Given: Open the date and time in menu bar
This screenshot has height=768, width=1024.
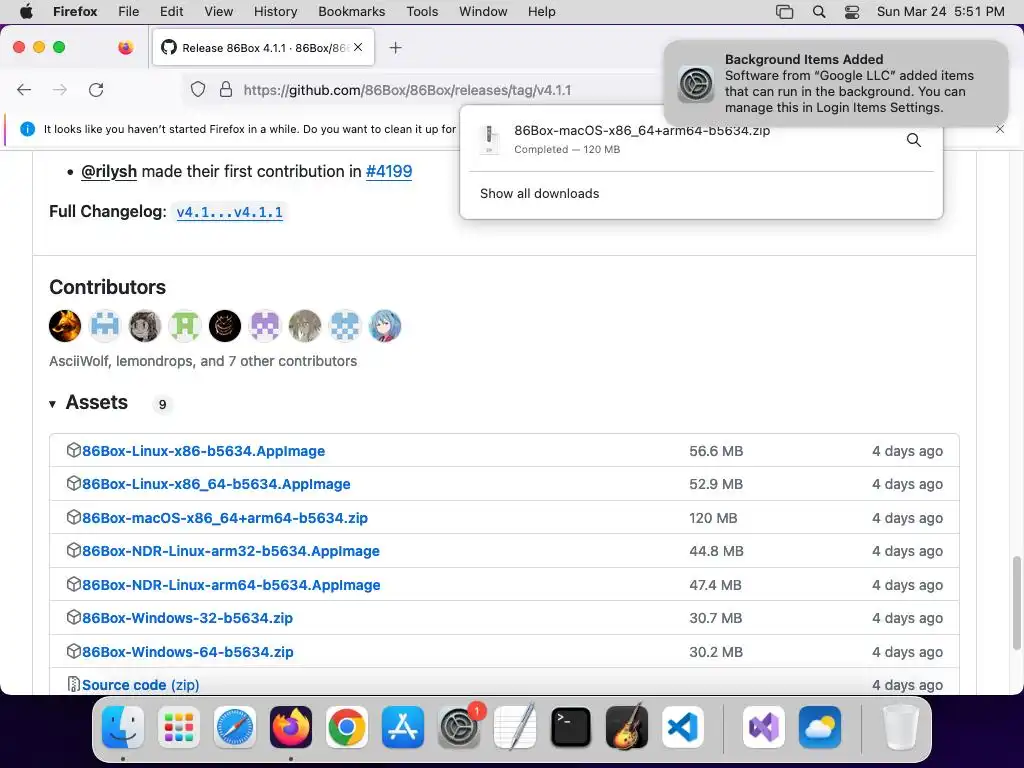Looking at the screenshot, I should [x=940, y=12].
